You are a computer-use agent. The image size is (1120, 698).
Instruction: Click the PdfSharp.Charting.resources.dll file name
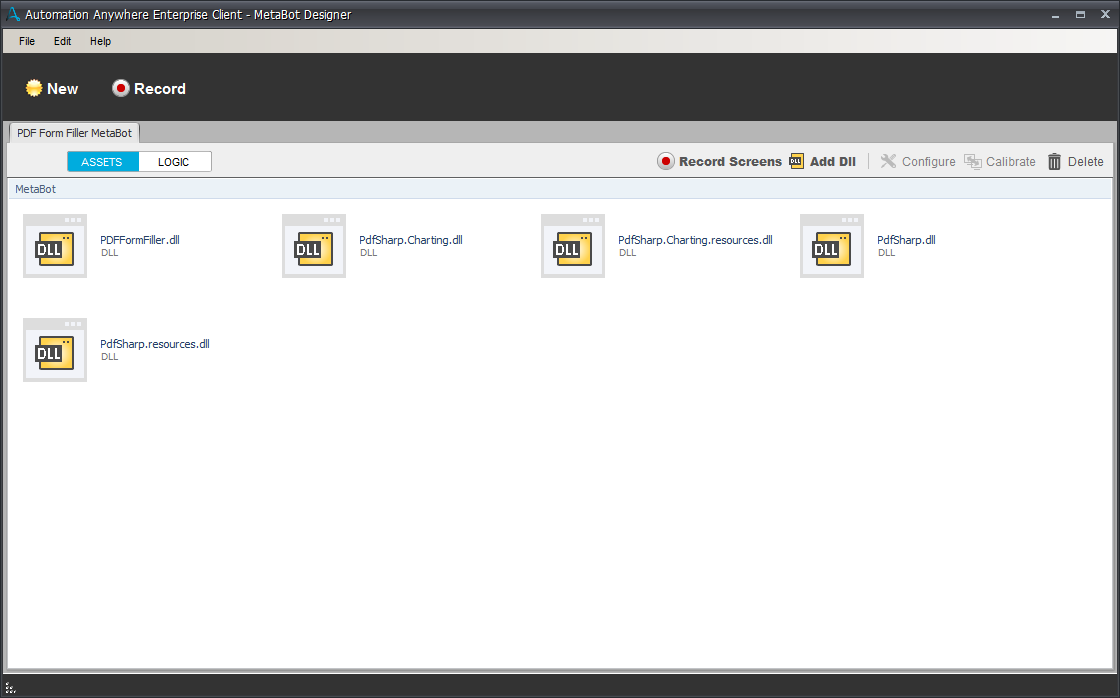click(695, 240)
